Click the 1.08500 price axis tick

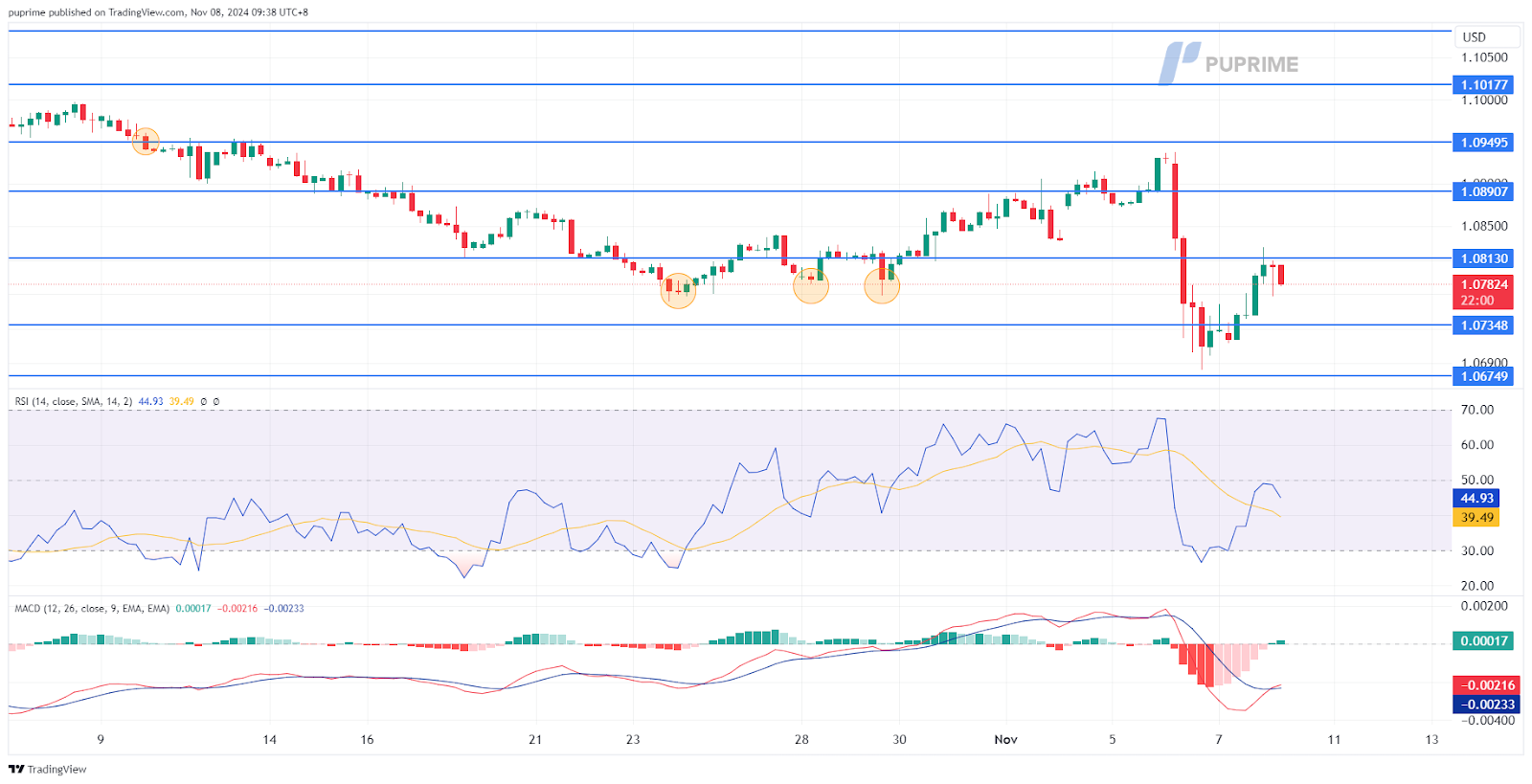pos(1484,227)
